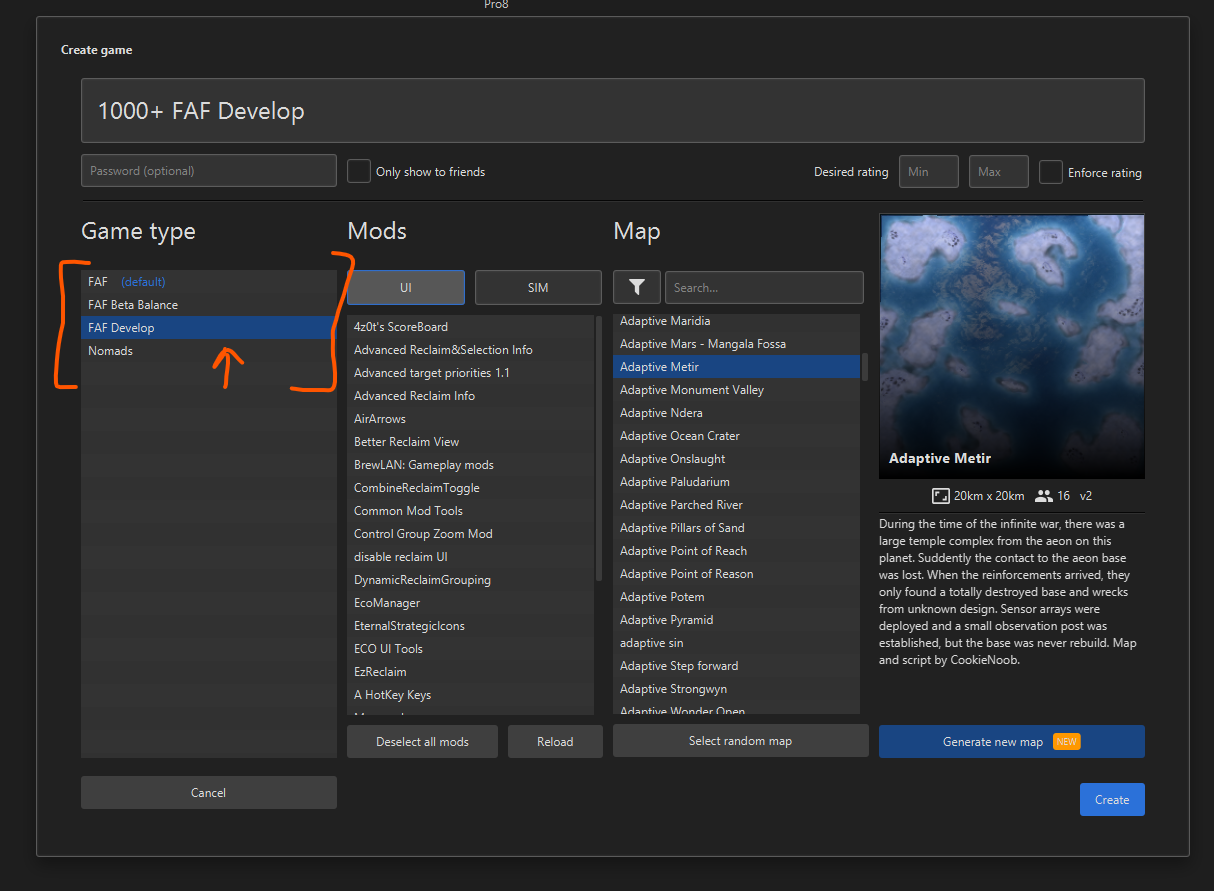1214x891 pixels.
Task: Choose the adaptive sin map
Action: (x=737, y=643)
